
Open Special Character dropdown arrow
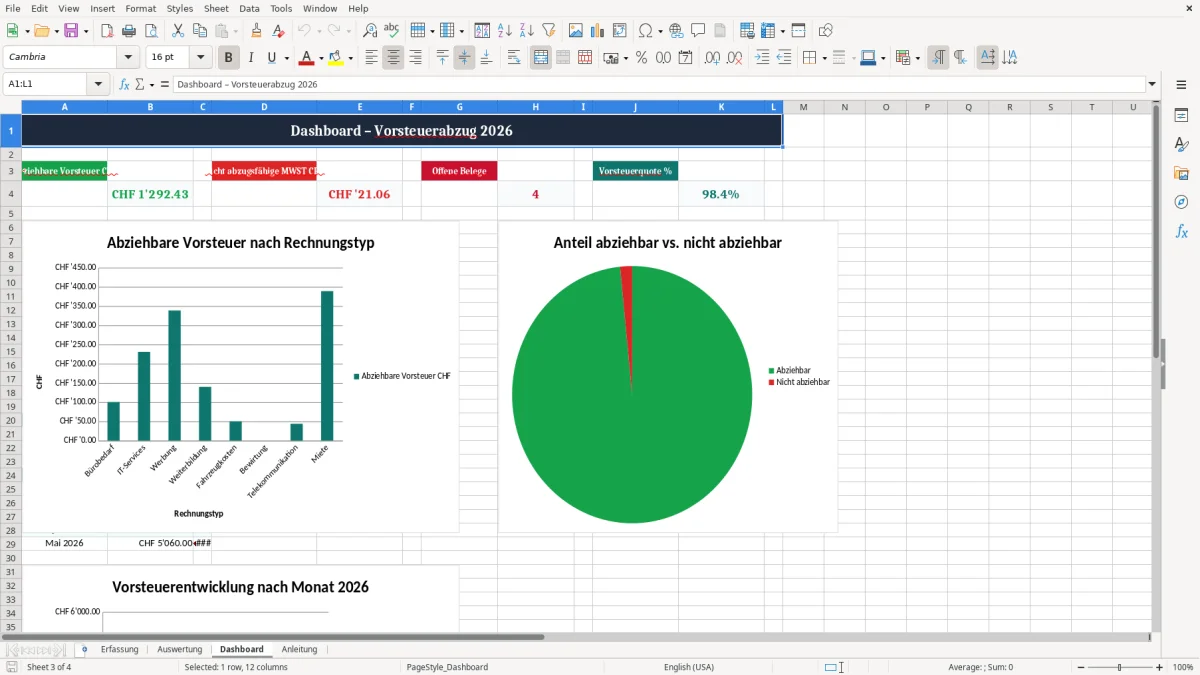(661, 31)
